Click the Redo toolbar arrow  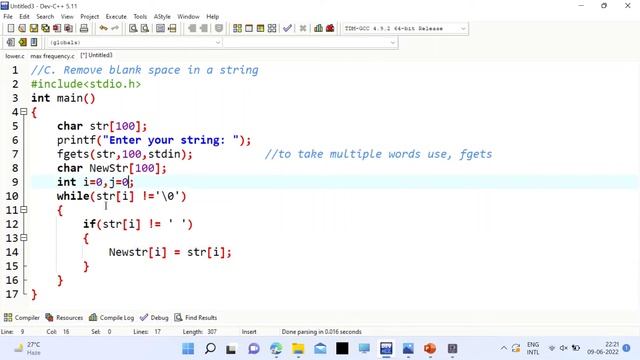click(115, 28)
